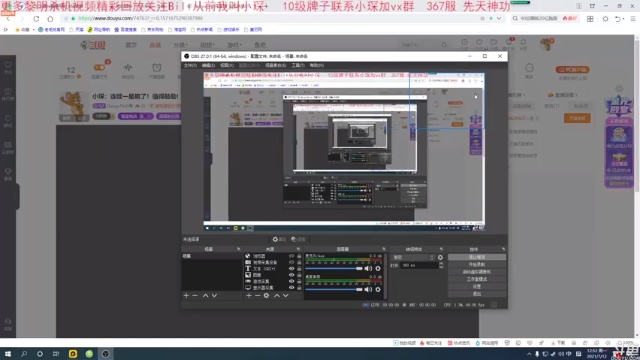Open browser hamburger main menu
This screenshot has width=640, height=360.
point(633,19)
